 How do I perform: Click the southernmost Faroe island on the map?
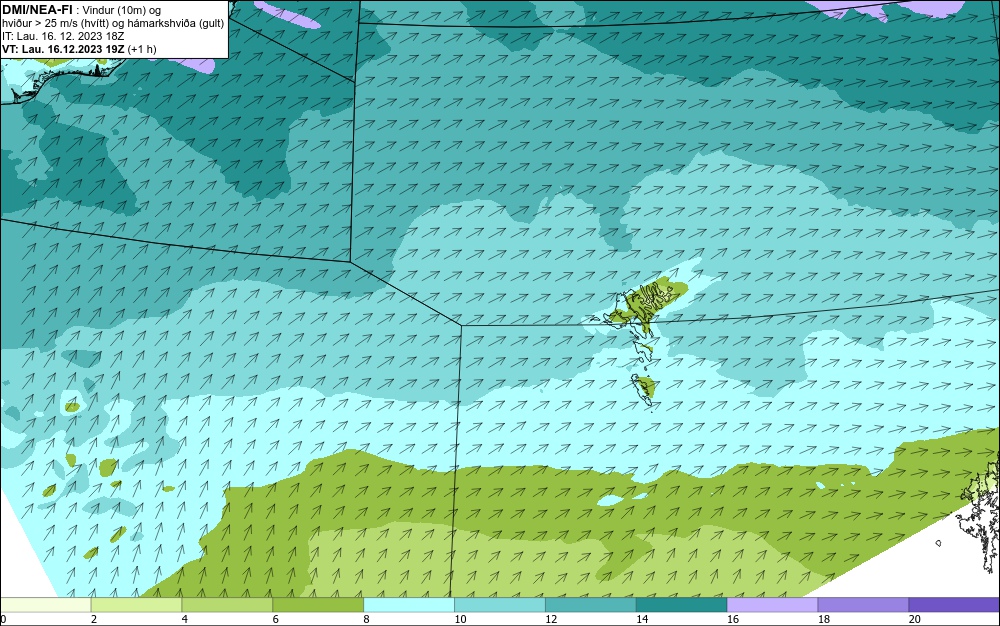(643, 388)
